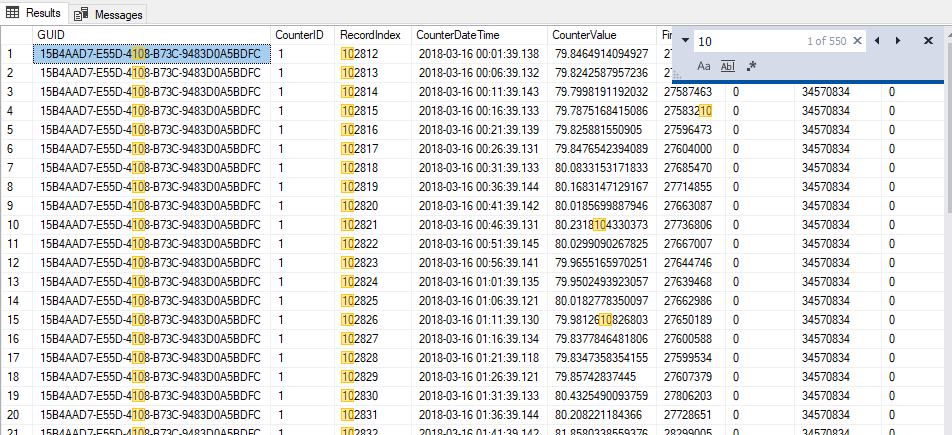Click datetime 2018-03-16 01:16:39.134

click(479, 338)
